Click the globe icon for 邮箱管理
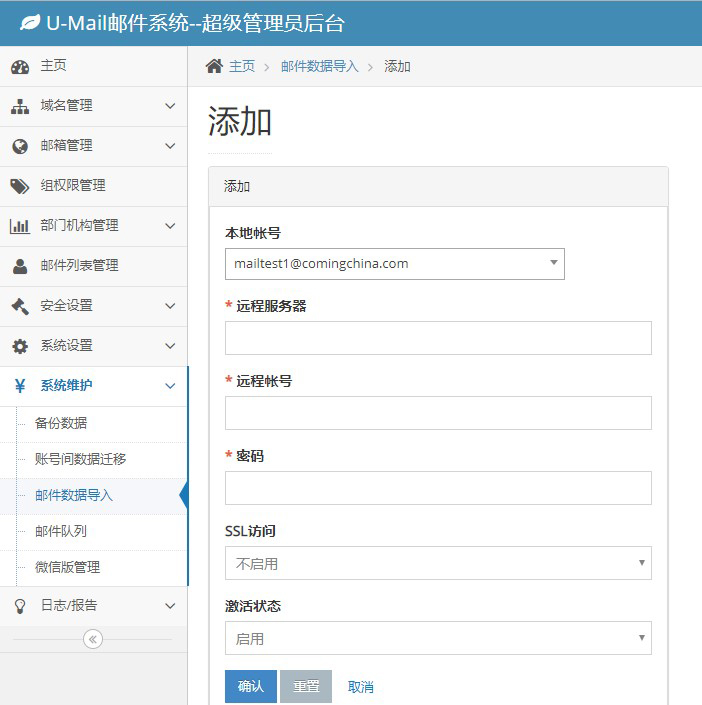 click(20, 146)
